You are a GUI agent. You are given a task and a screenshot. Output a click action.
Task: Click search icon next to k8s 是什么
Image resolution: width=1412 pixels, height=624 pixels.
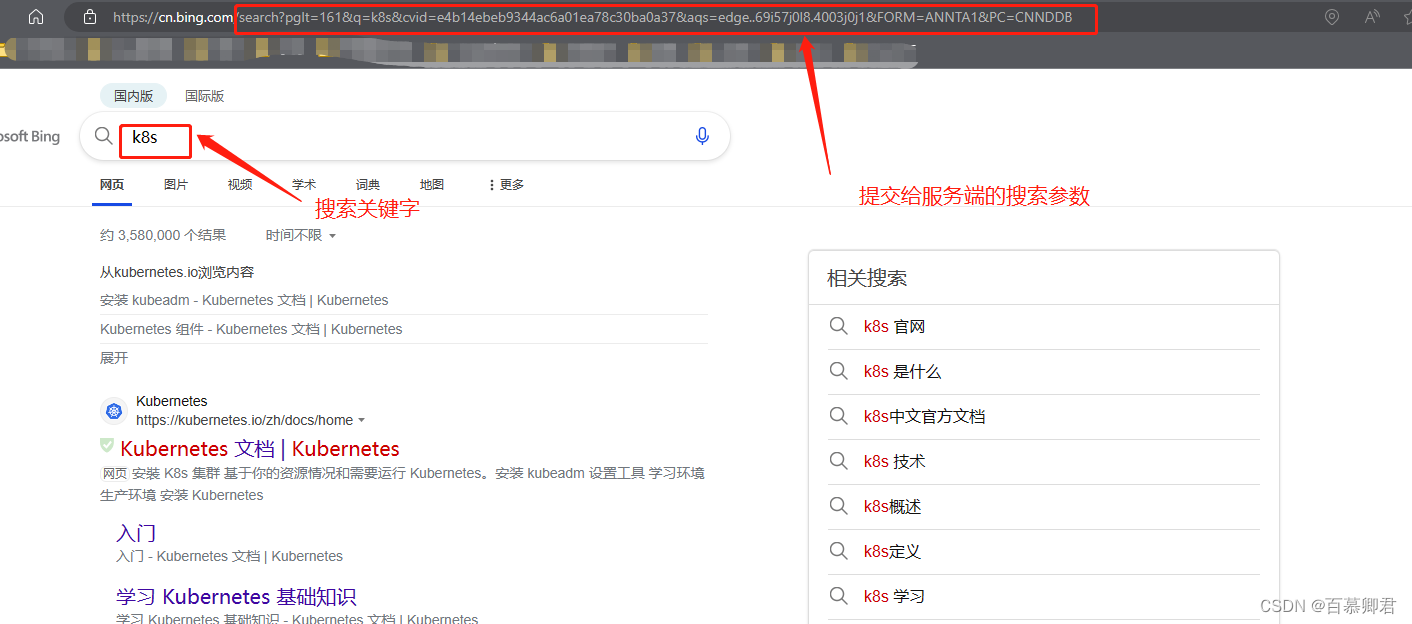point(839,371)
